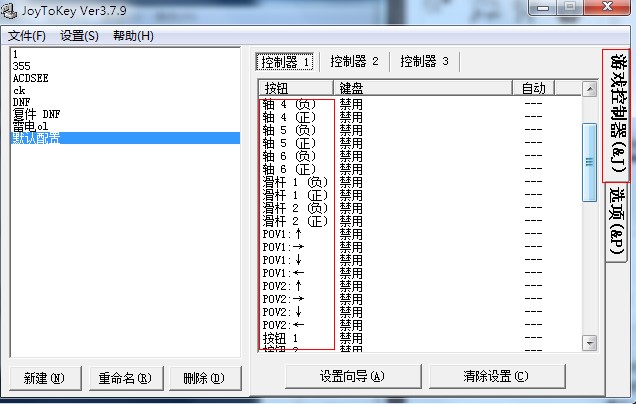Click the vertical scrollbar thumb

[x=589, y=162]
